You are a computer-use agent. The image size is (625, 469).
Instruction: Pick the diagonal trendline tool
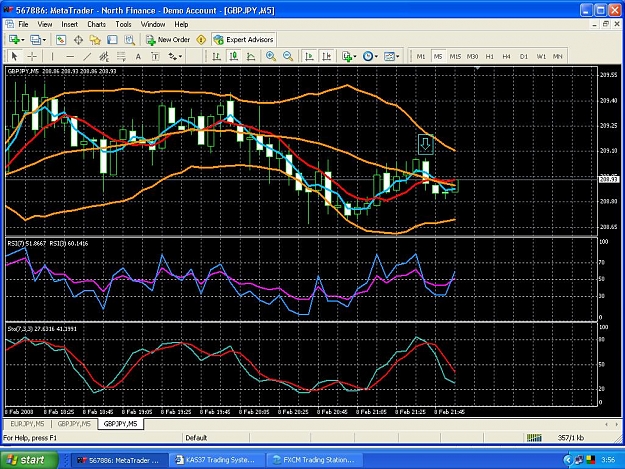click(x=87, y=56)
